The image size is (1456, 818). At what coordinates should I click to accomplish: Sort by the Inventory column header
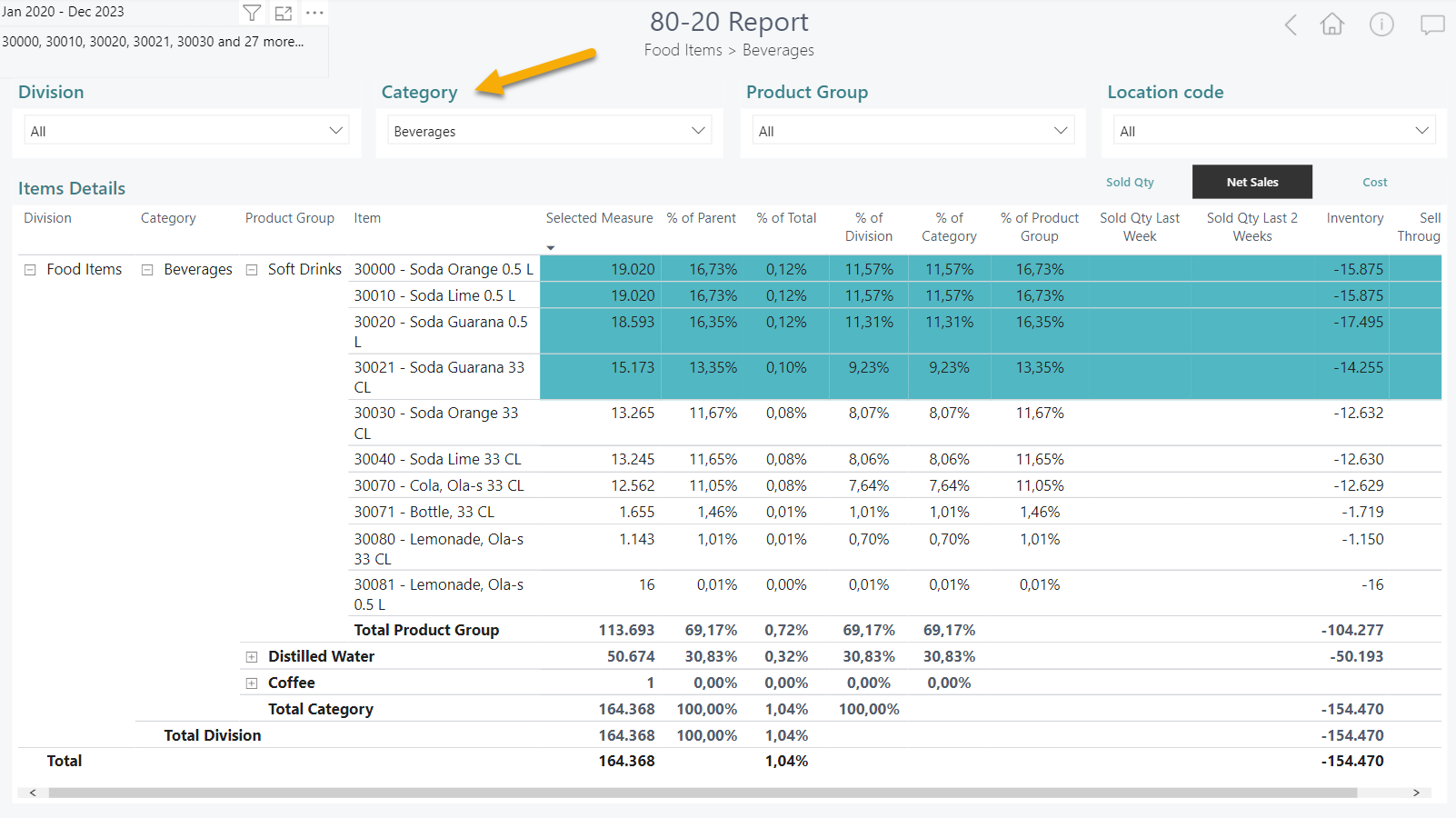[1354, 218]
